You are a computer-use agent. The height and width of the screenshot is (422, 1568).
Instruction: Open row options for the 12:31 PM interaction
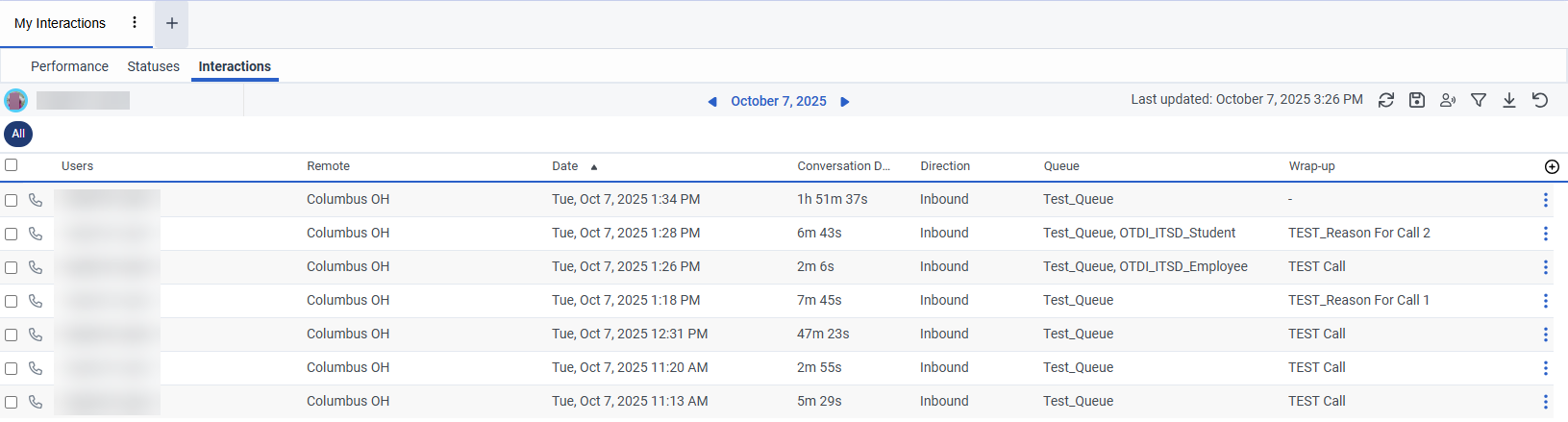click(1545, 335)
